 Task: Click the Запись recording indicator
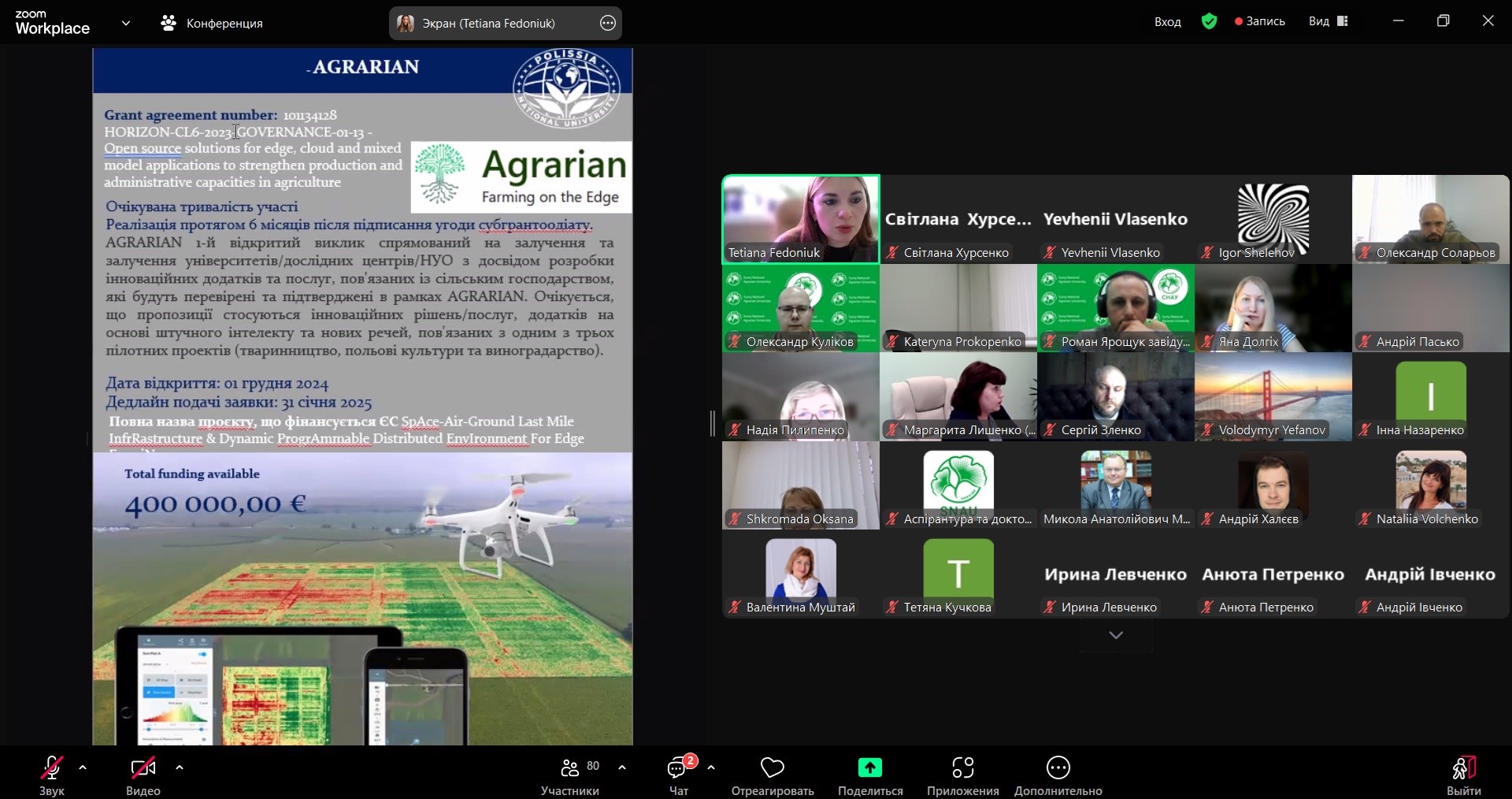(1260, 21)
